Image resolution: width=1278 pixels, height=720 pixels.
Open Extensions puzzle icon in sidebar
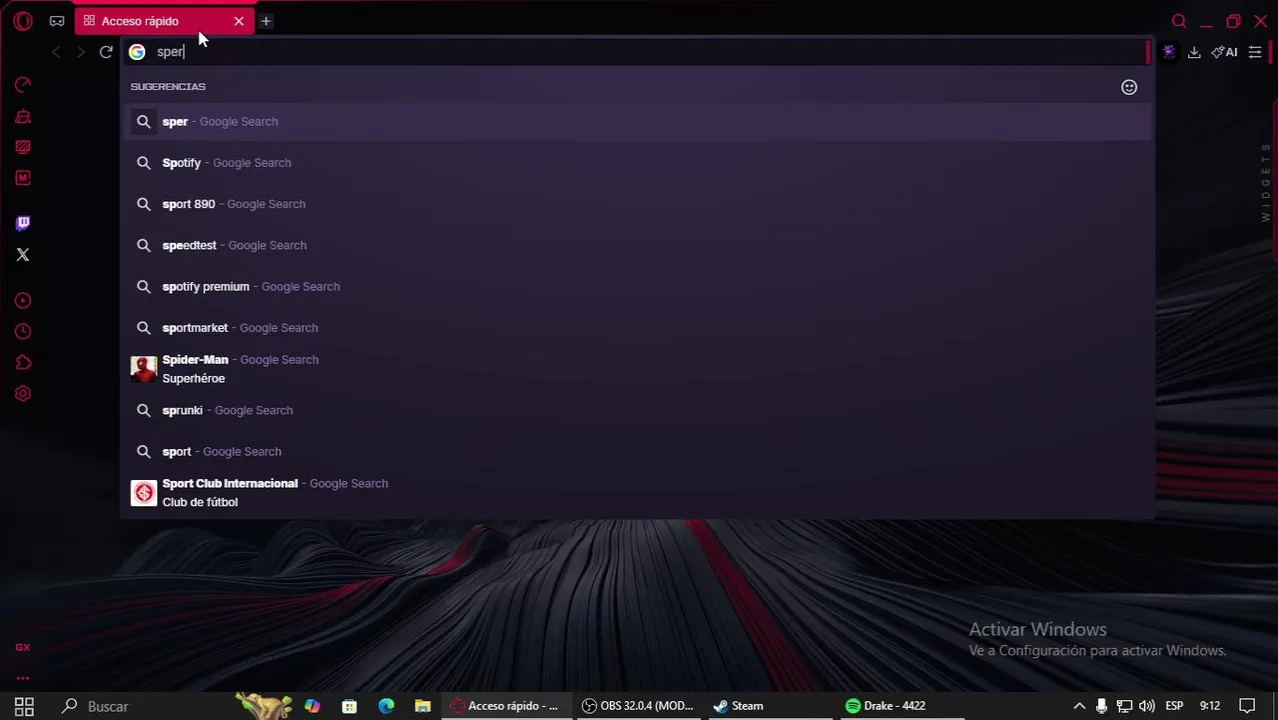23,362
